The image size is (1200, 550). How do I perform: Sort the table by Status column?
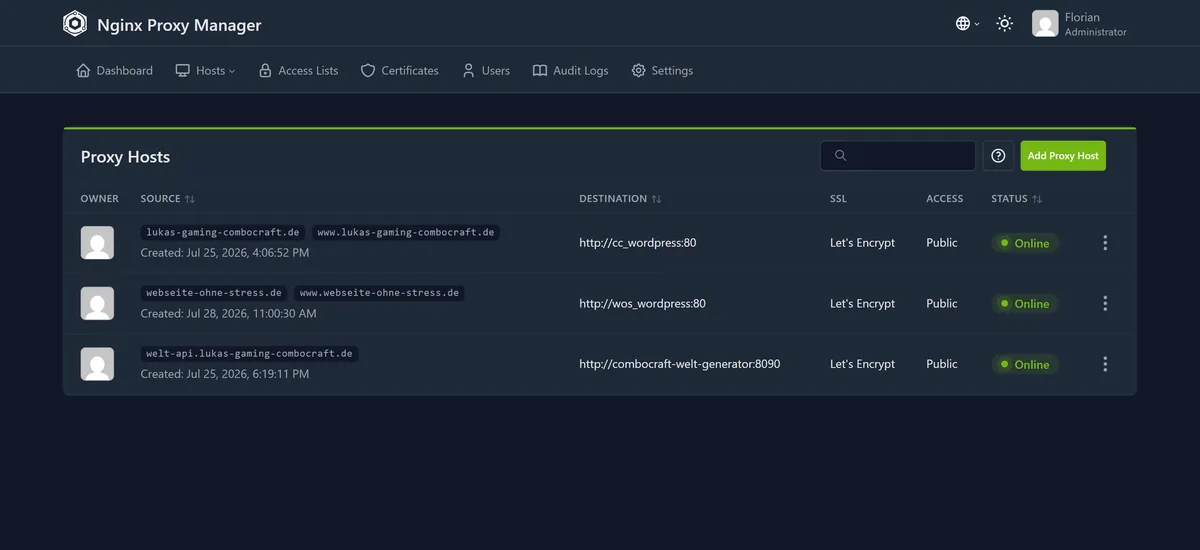coord(1017,199)
